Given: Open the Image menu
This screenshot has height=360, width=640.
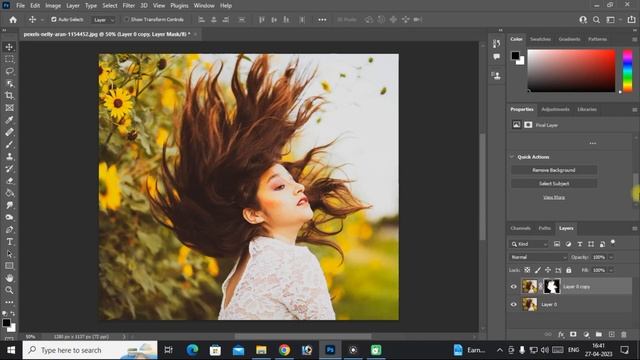Looking at the screenshot, I should pos(53,6).
